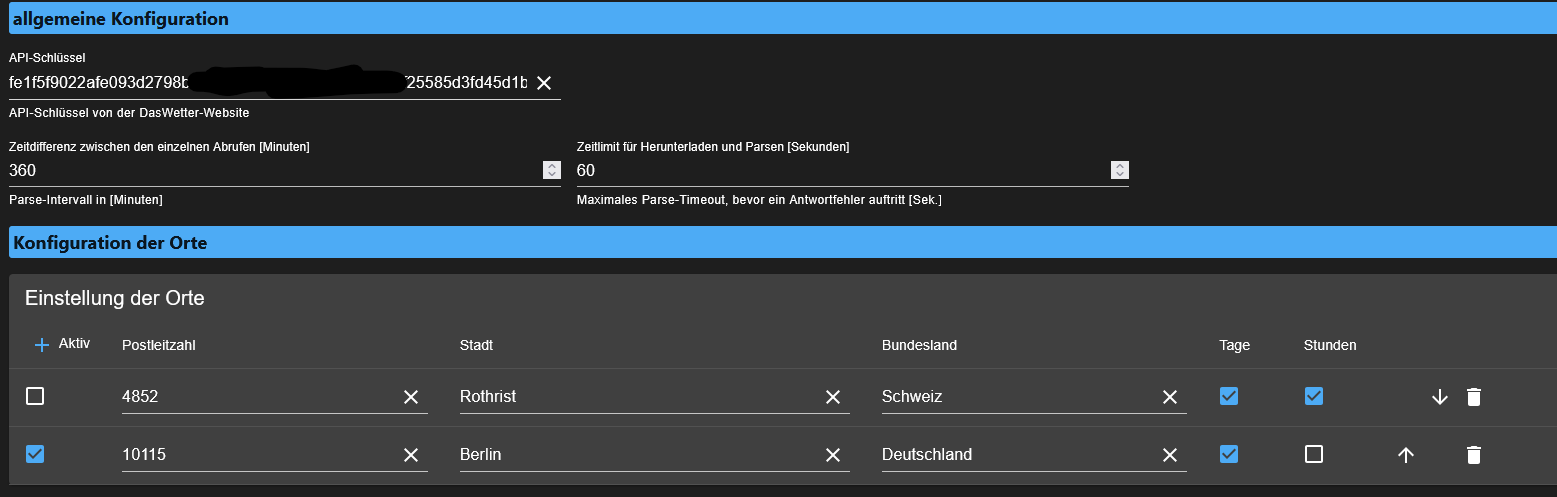The image size is (1557, 497).
Task: Delete the Berlin row
Action: click(1473, 455)
